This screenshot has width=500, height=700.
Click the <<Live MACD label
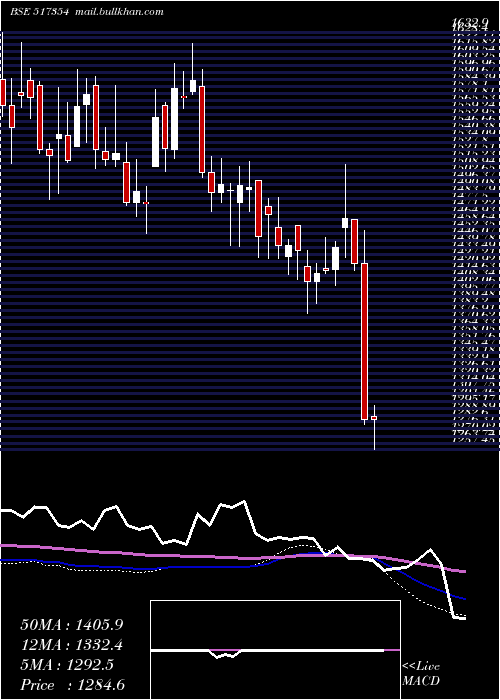pos(421,674)
